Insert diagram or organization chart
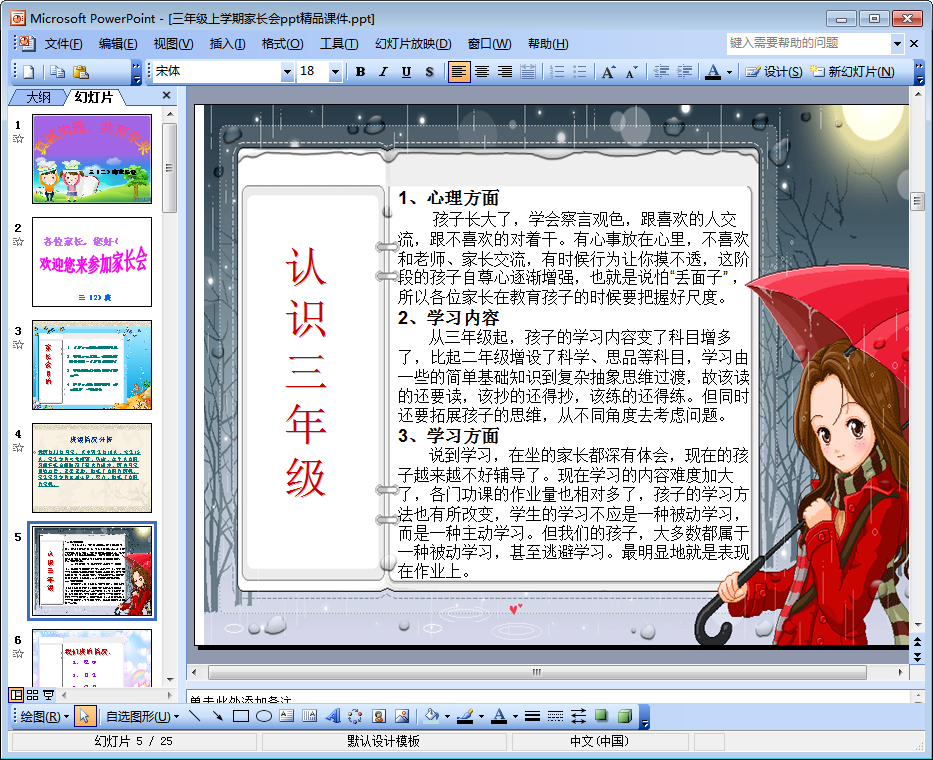 point(355,717)
